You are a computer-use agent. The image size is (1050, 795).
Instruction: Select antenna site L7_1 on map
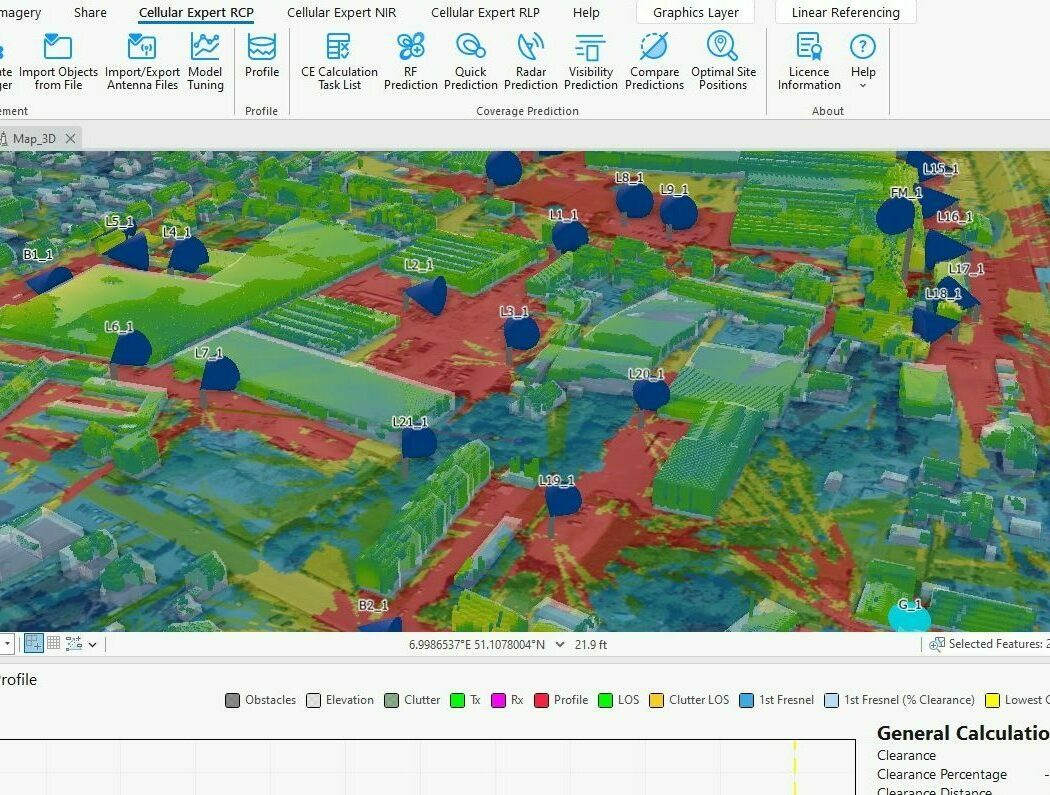tap(220, 374)
